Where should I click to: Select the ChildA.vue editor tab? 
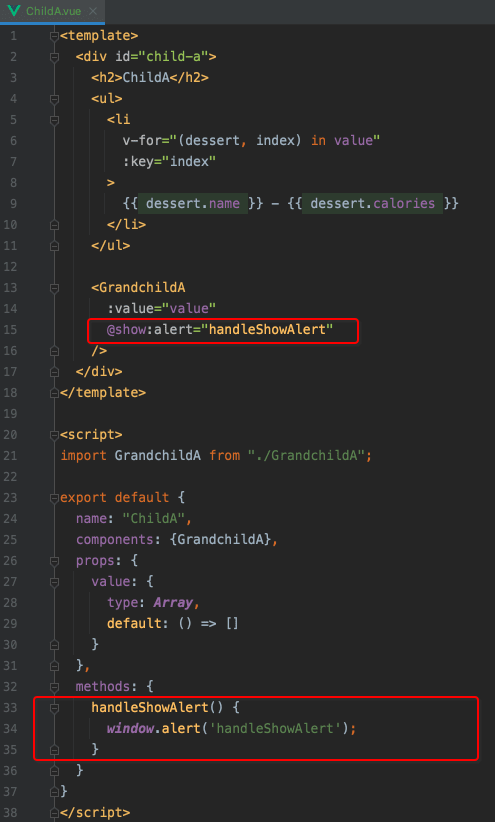coord(52,11)
